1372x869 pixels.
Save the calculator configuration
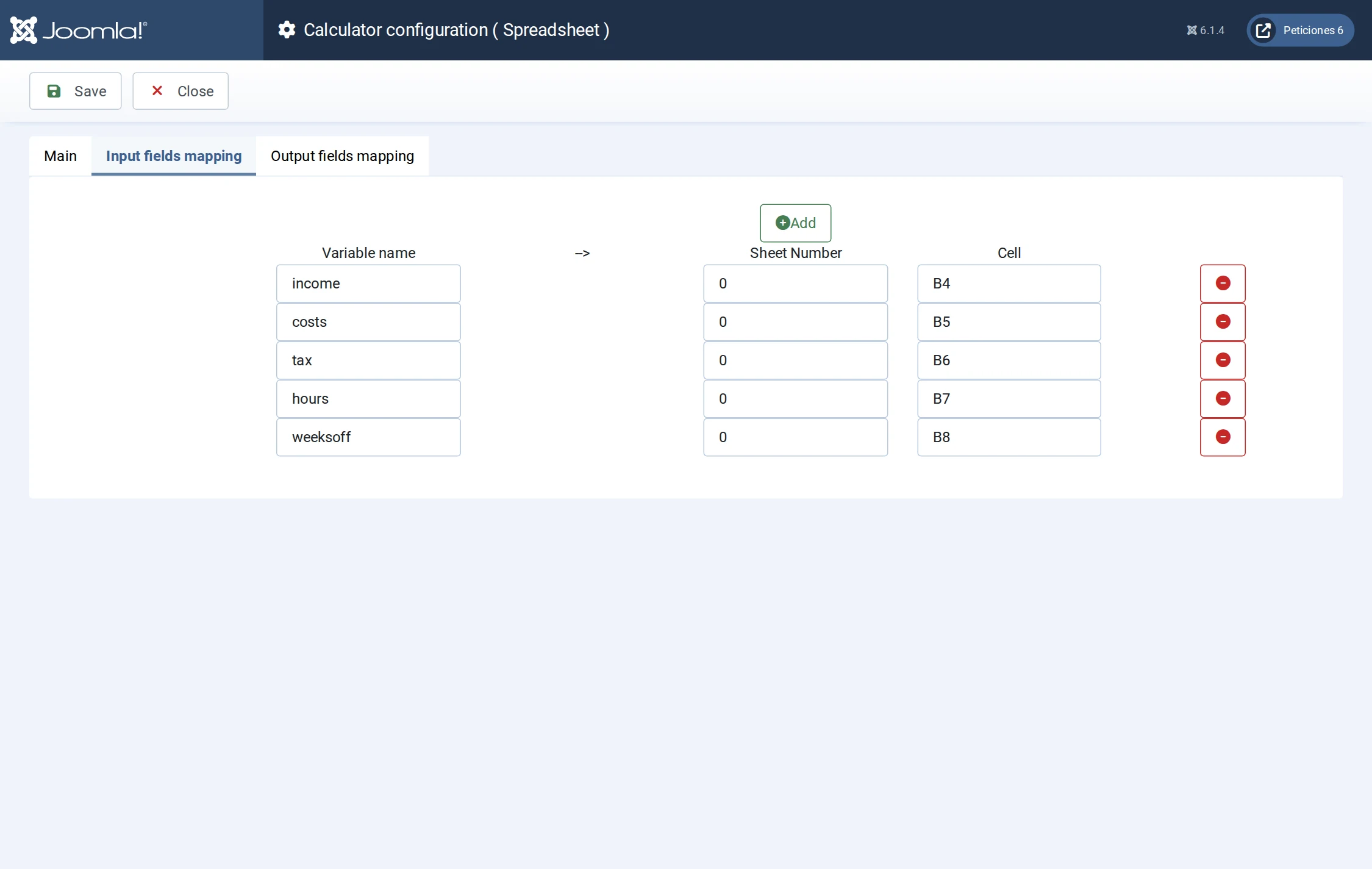pyautogui.click(x=76, y=91)
